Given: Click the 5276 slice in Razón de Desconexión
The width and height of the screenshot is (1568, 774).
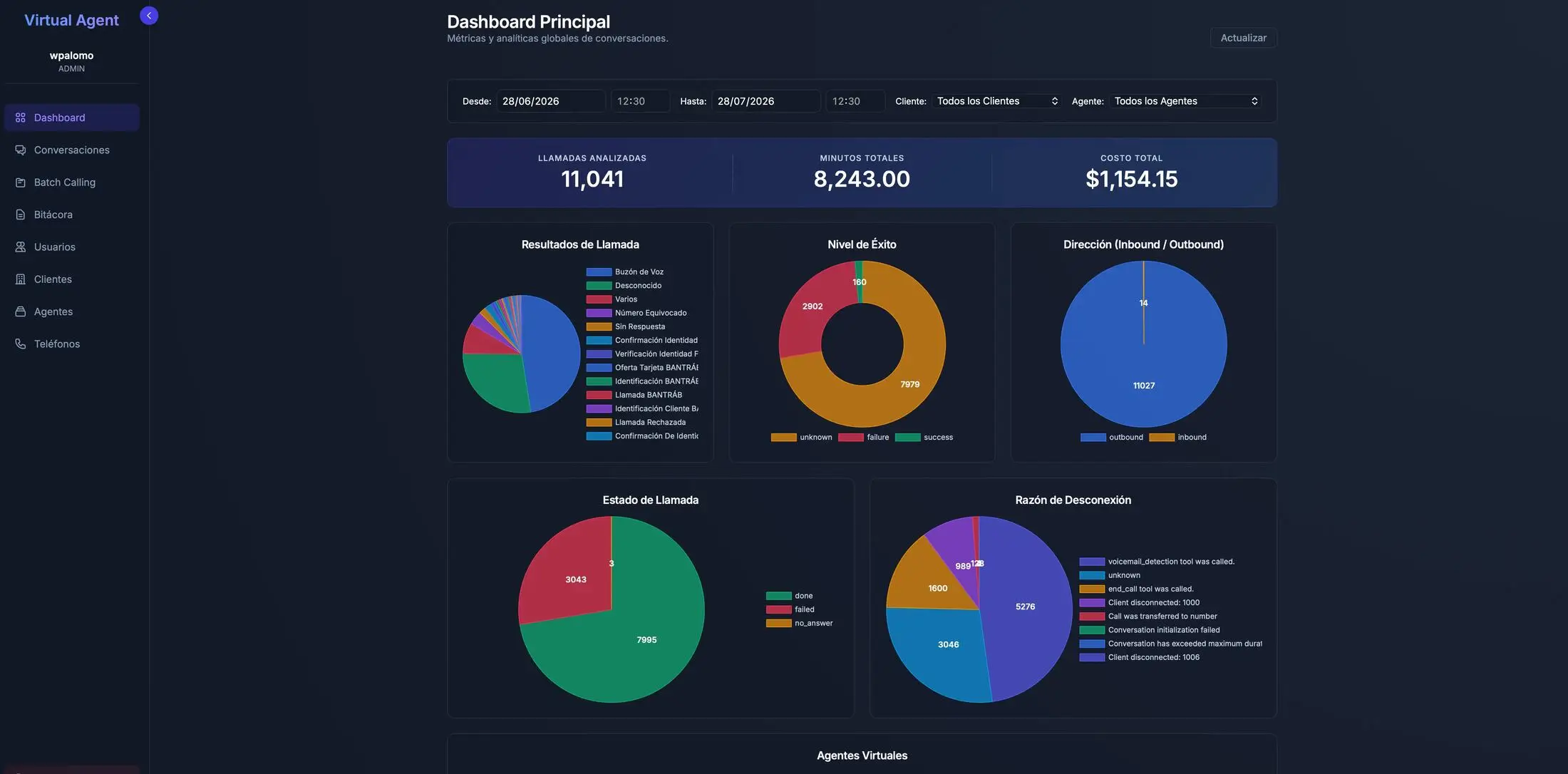Looking at the screenshot, I should (x=1025, y=607).
